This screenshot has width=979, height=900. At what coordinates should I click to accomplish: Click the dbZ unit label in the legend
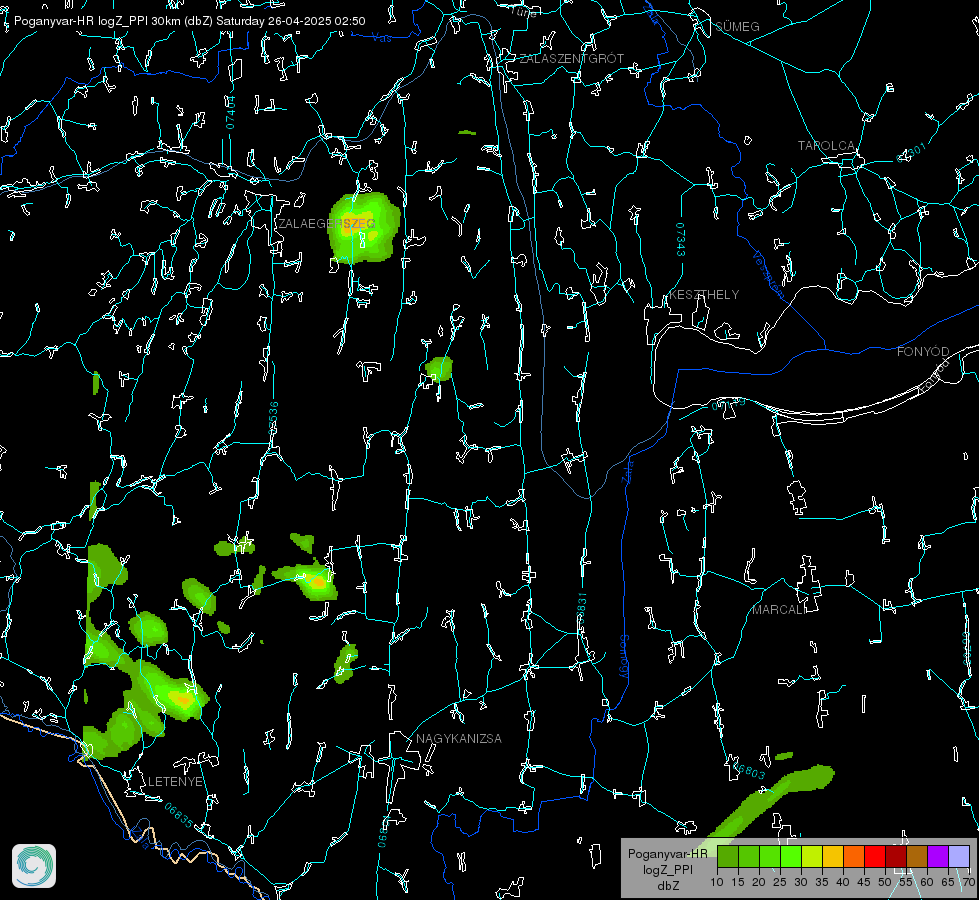coord(667,886)
